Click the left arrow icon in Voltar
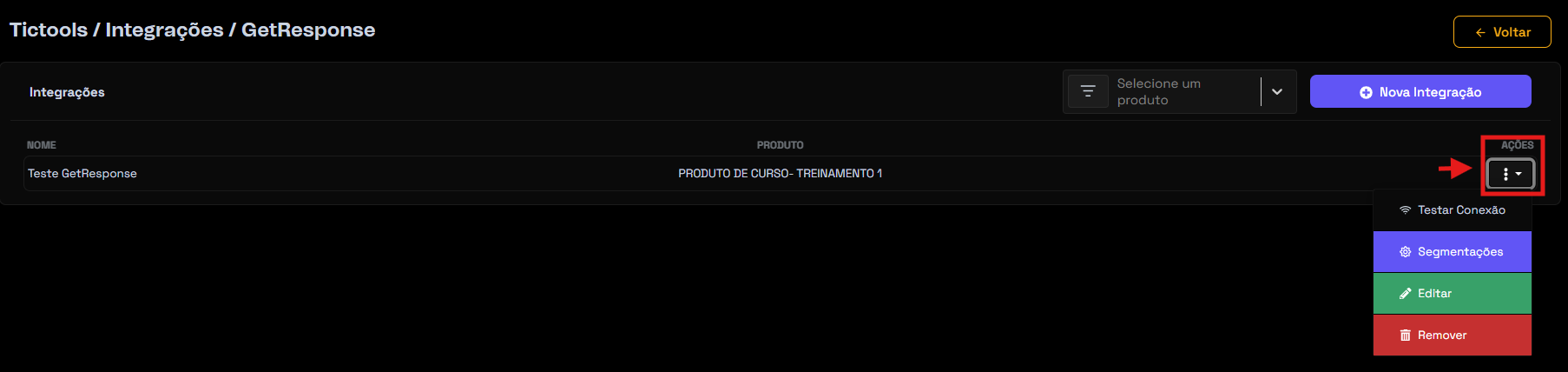Image resolution: width=1568 pixels, height=372 pixels. click(1480, 32)
